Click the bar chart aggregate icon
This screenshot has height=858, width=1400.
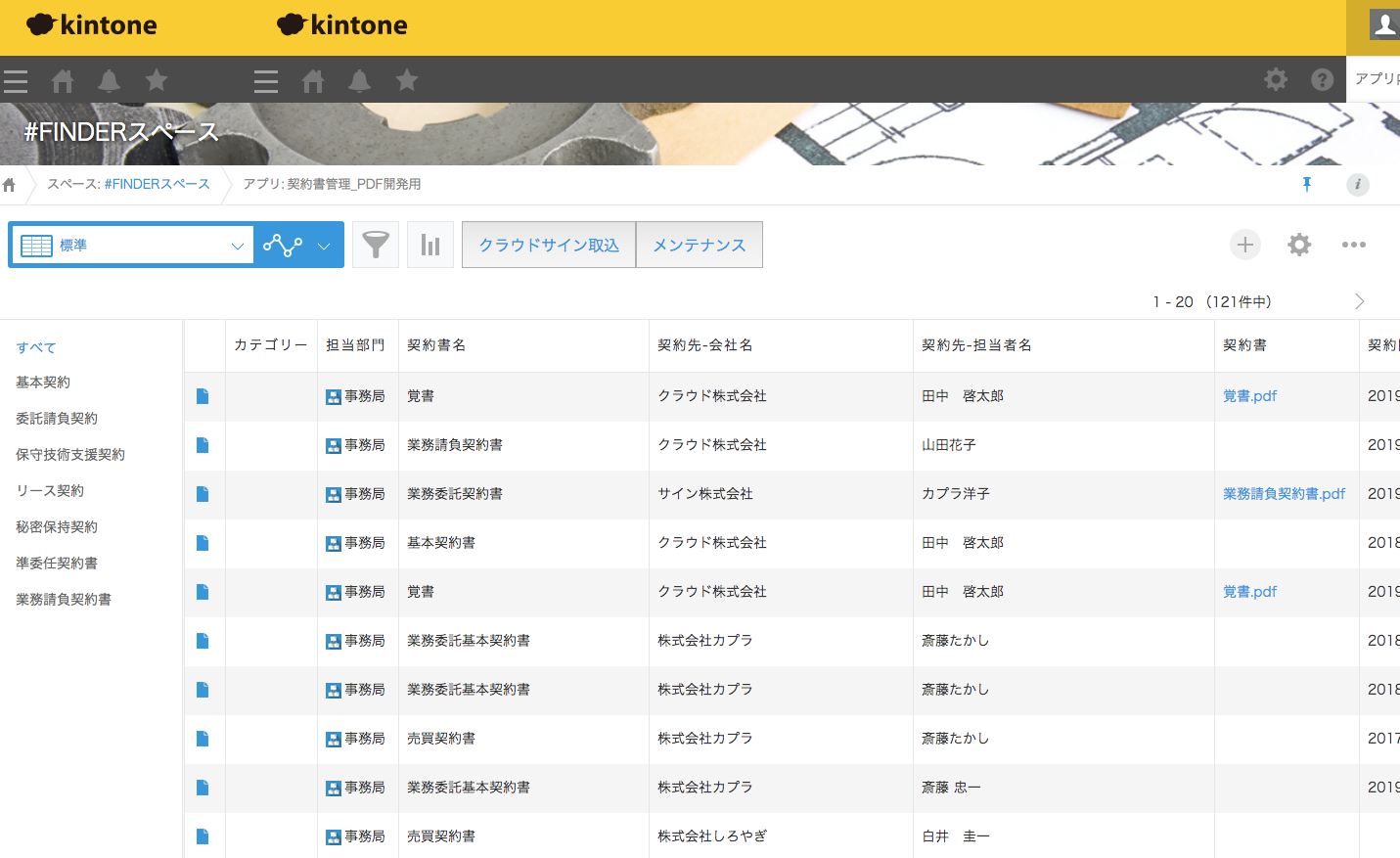(430, 245)
